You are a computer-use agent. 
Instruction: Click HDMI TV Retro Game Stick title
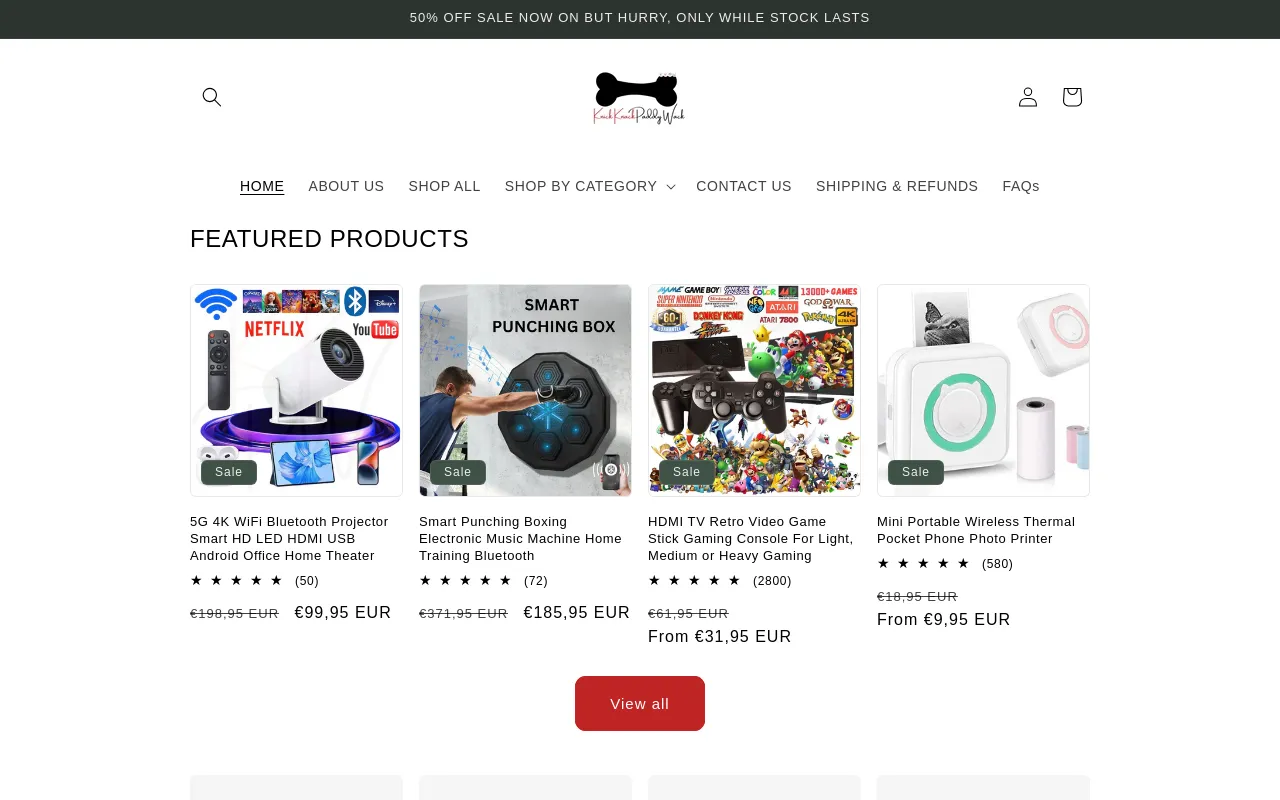pos(750,538)
